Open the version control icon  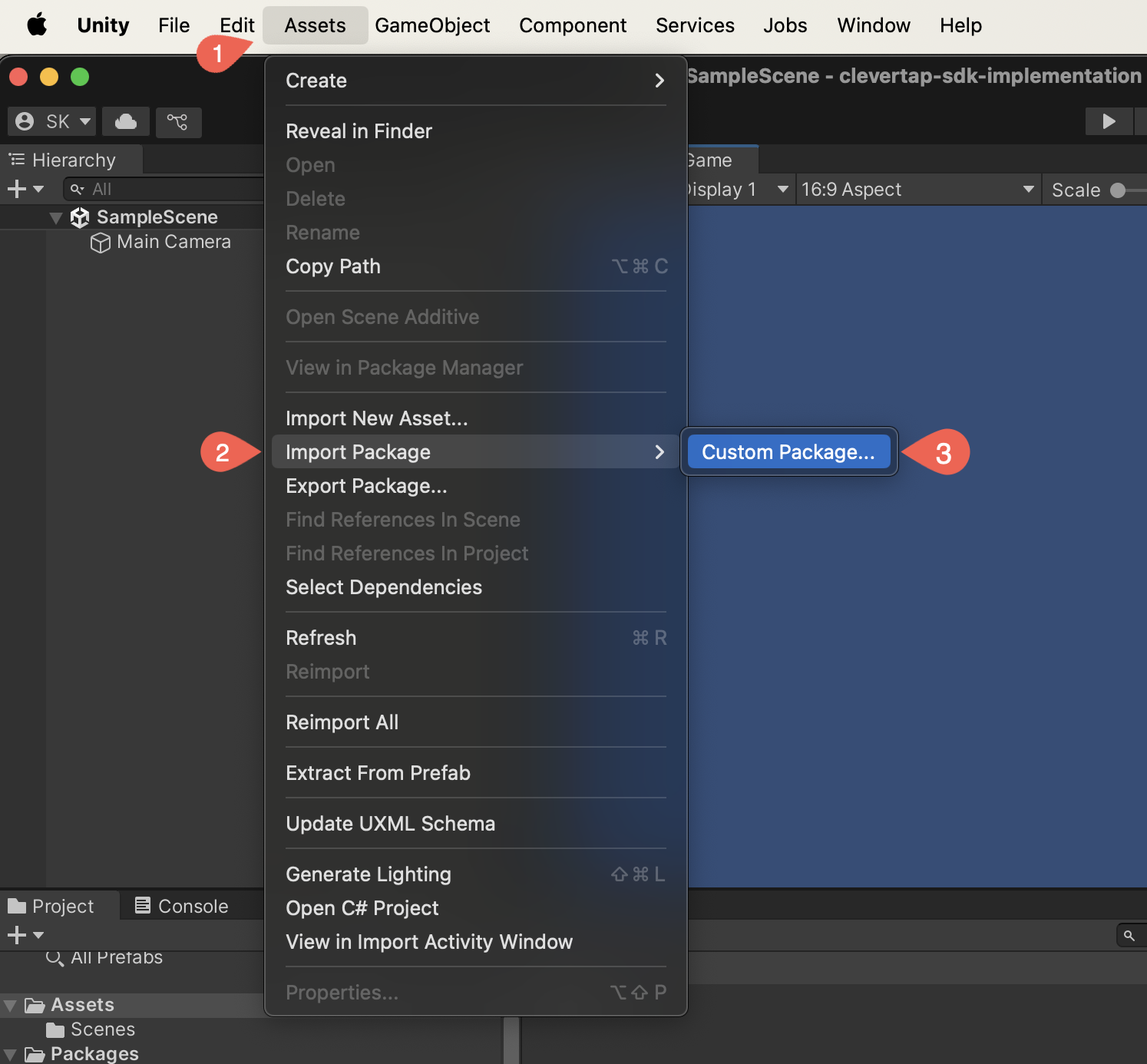[x=178, y=121]
